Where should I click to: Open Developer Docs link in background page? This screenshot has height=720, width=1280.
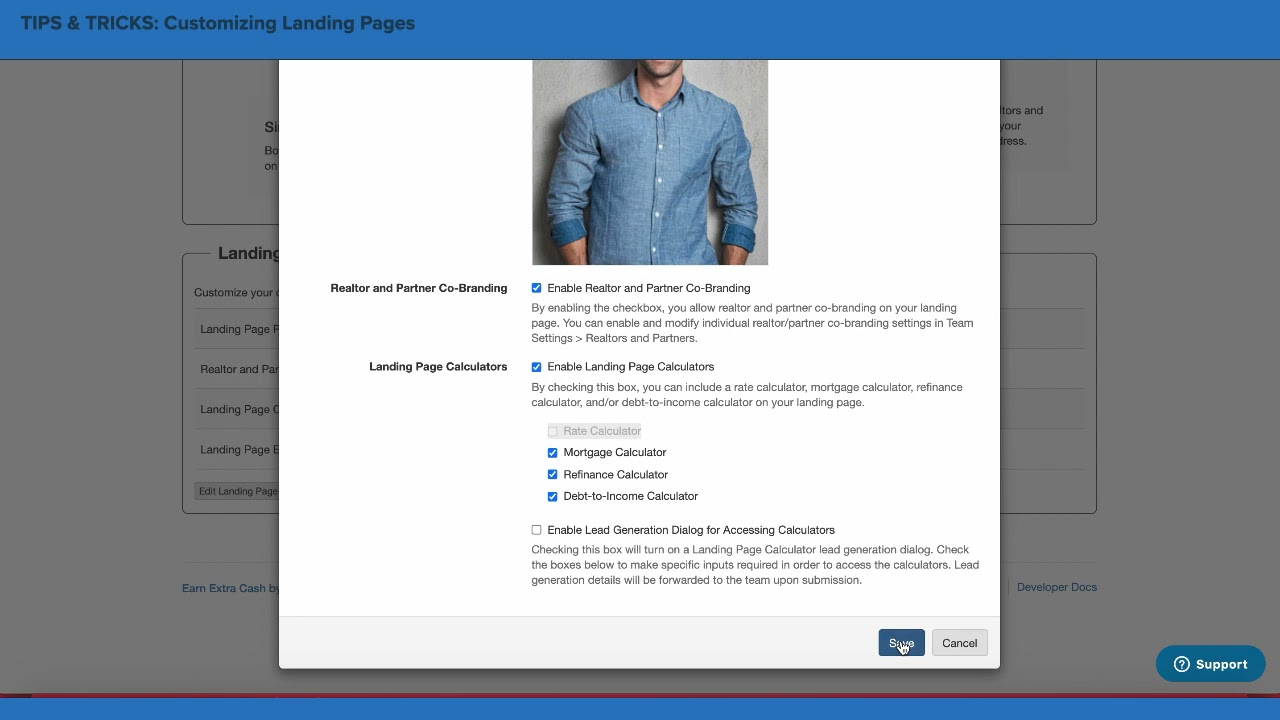coord(1057,587)
